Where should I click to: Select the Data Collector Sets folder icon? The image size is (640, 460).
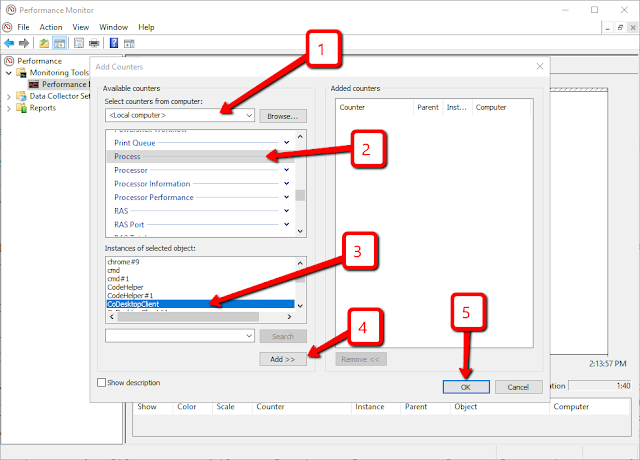click(x=21, y=96)
